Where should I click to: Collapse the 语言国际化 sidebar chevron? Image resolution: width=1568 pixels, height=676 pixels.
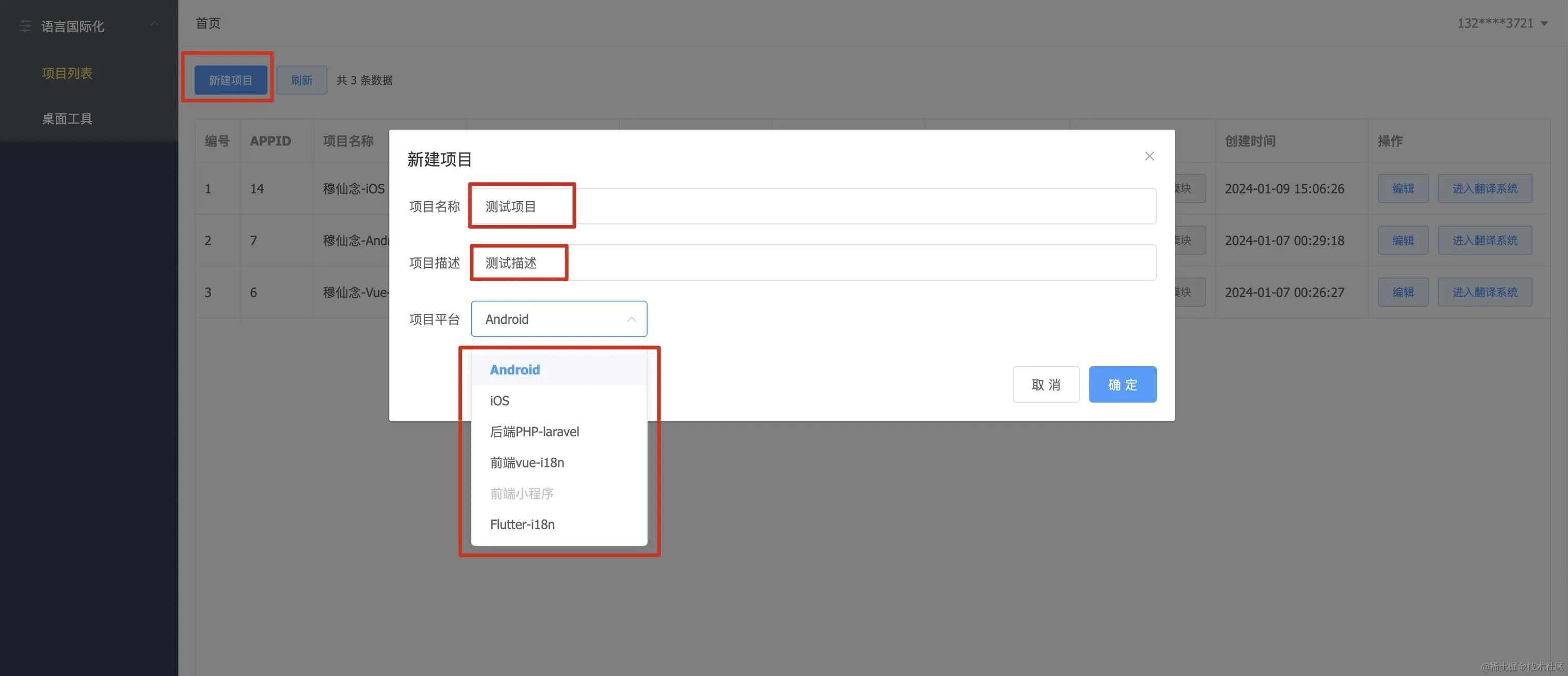coord(154,24)
